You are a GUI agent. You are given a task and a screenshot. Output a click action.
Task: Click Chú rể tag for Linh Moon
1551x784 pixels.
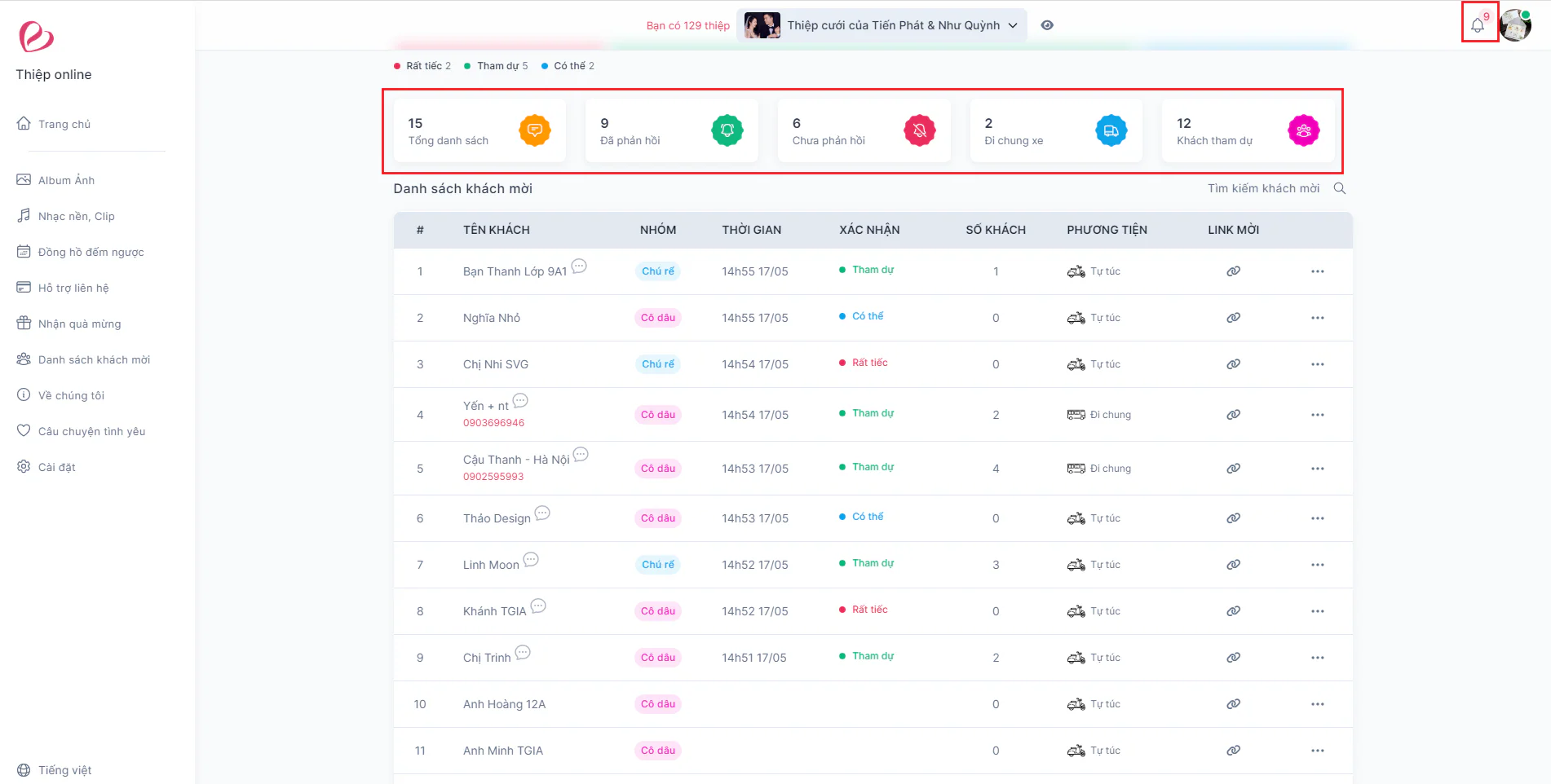658,565
